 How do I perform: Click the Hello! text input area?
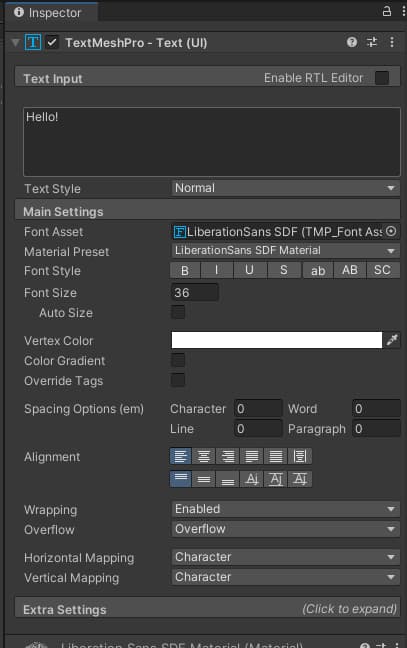(212, 142)
